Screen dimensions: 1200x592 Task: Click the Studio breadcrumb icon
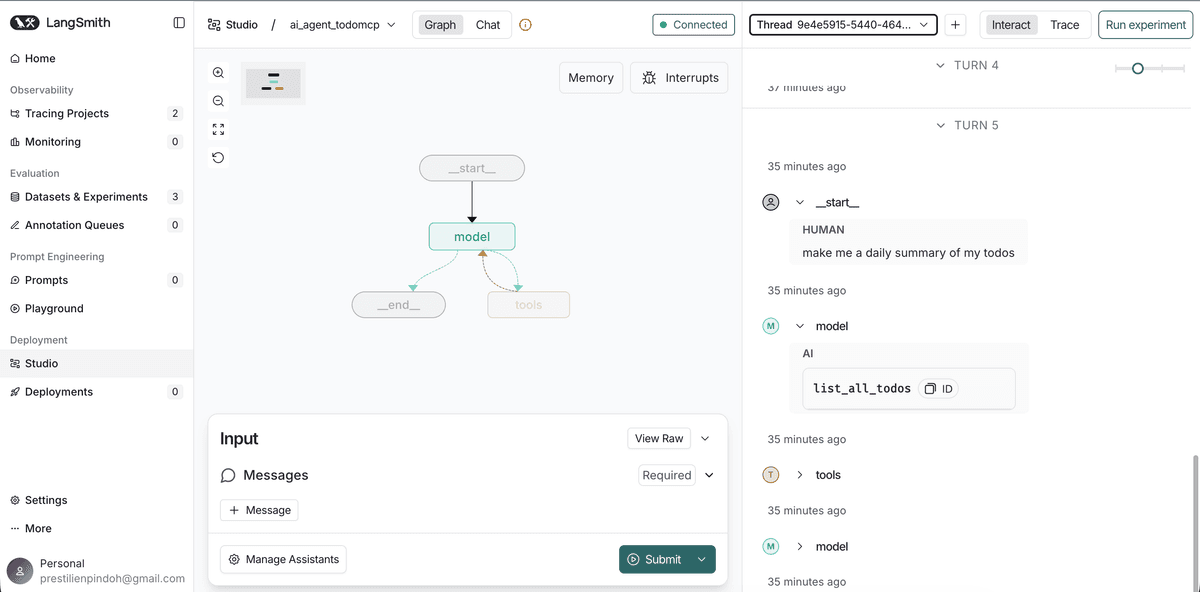pyautogui.click(x=214, y=25)
